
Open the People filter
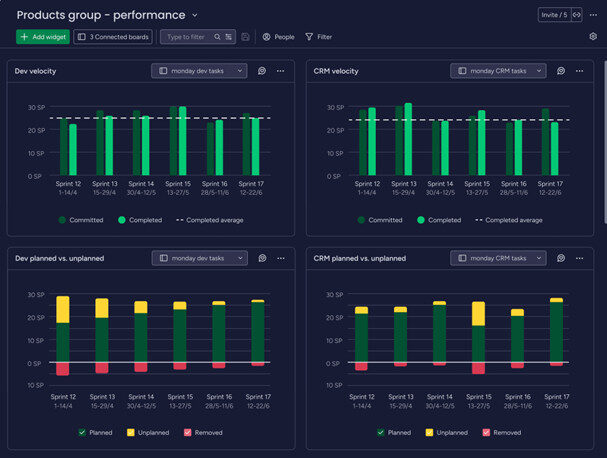click(278, 37)
